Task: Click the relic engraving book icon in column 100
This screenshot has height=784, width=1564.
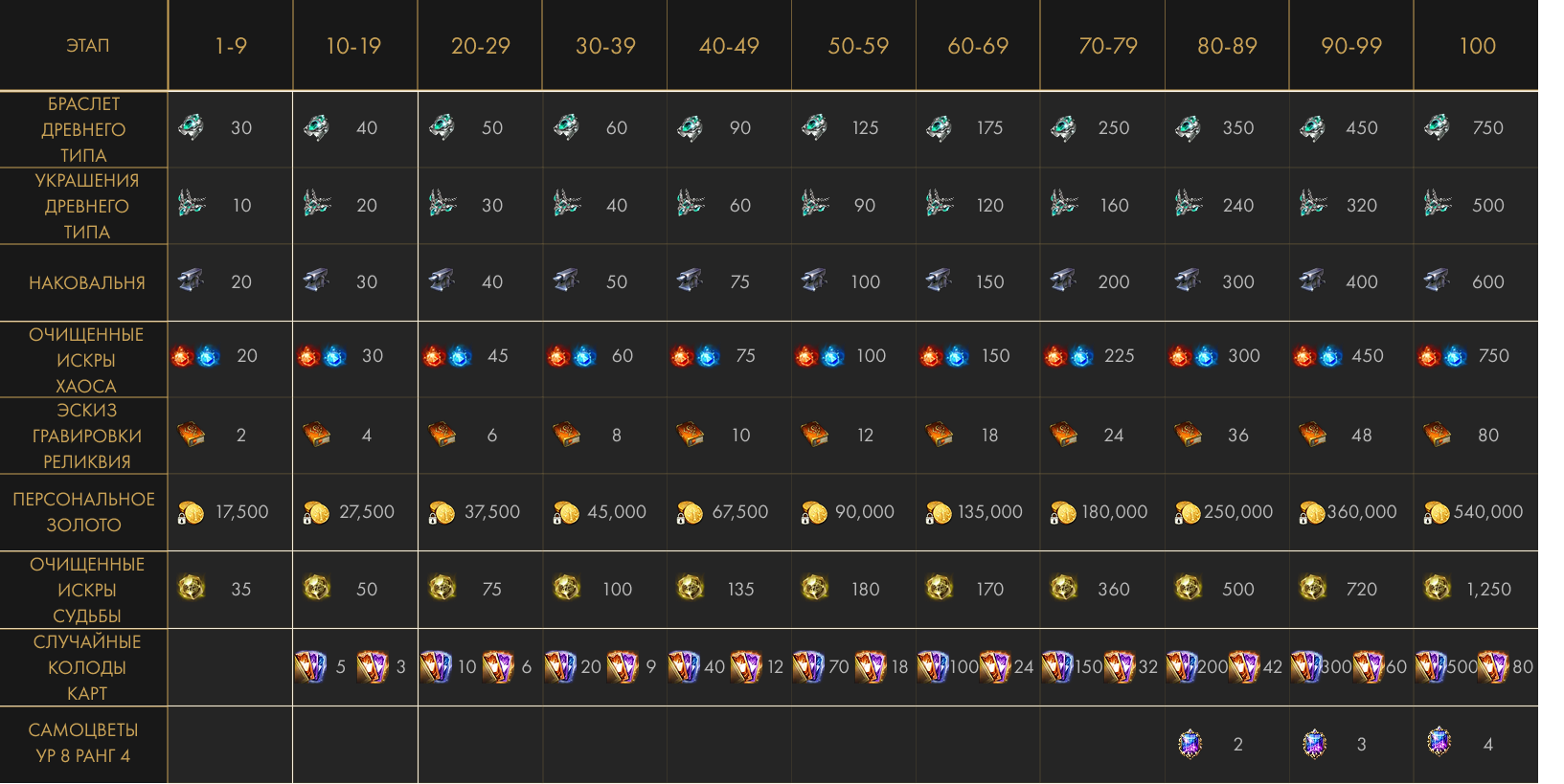Action: point(1438,435)
